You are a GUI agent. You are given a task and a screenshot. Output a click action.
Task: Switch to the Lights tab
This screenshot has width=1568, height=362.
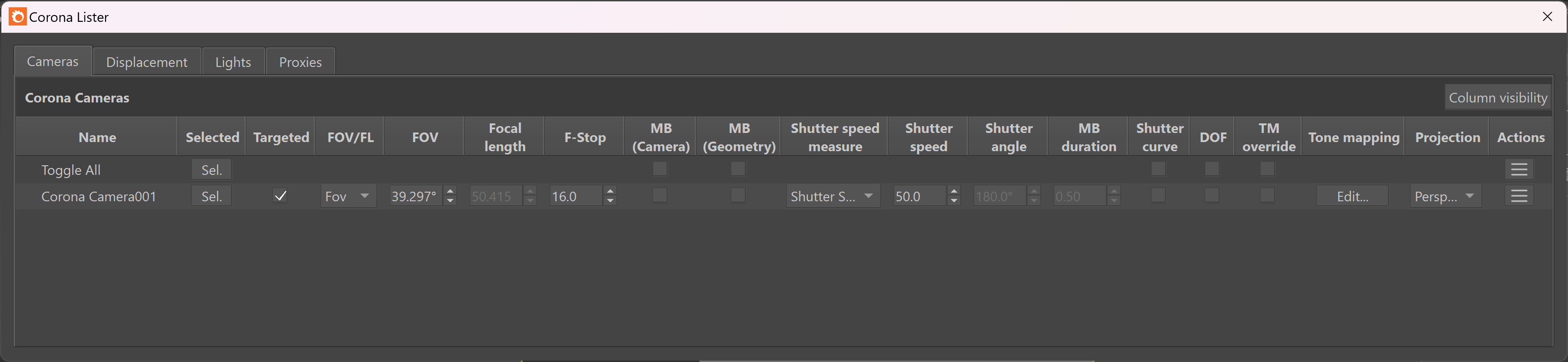pyautogui.click(x=232, y=61)
